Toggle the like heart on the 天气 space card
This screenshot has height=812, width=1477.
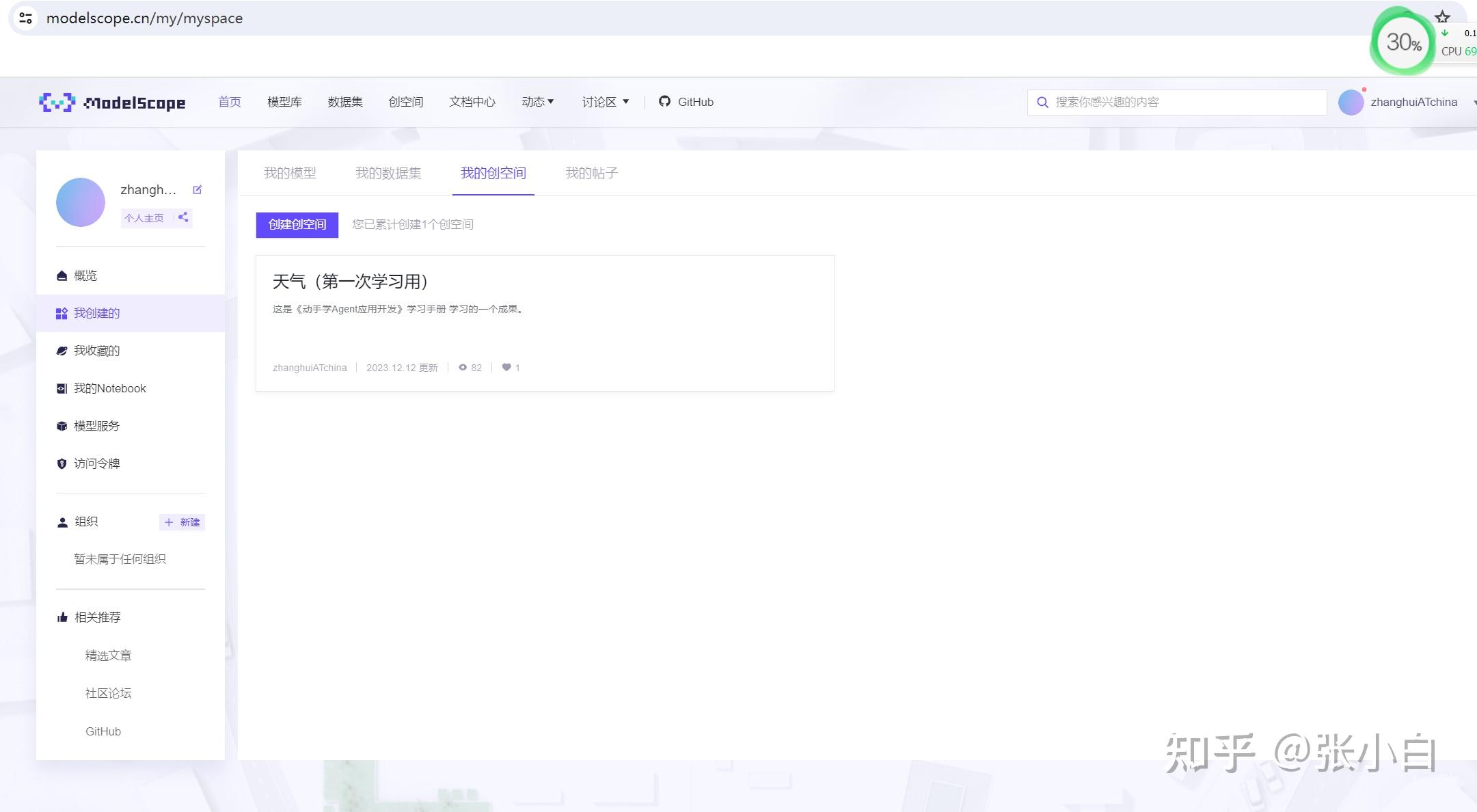coord(506,367)
